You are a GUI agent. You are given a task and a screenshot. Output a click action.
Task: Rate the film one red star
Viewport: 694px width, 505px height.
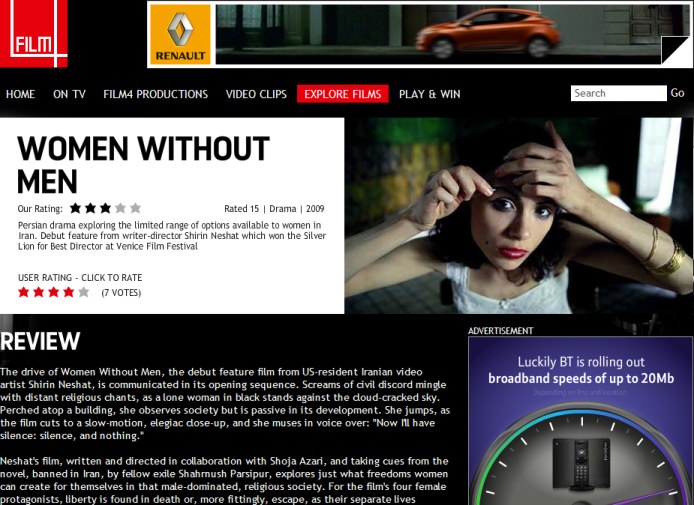[x=23, y=292]
